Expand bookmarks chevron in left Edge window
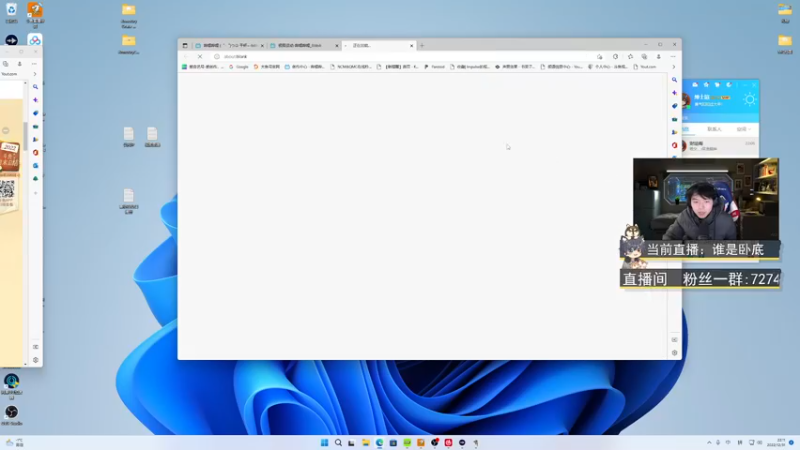Viewport: 800px width, 450px height. pyautogui.click(x=35, y=74)
